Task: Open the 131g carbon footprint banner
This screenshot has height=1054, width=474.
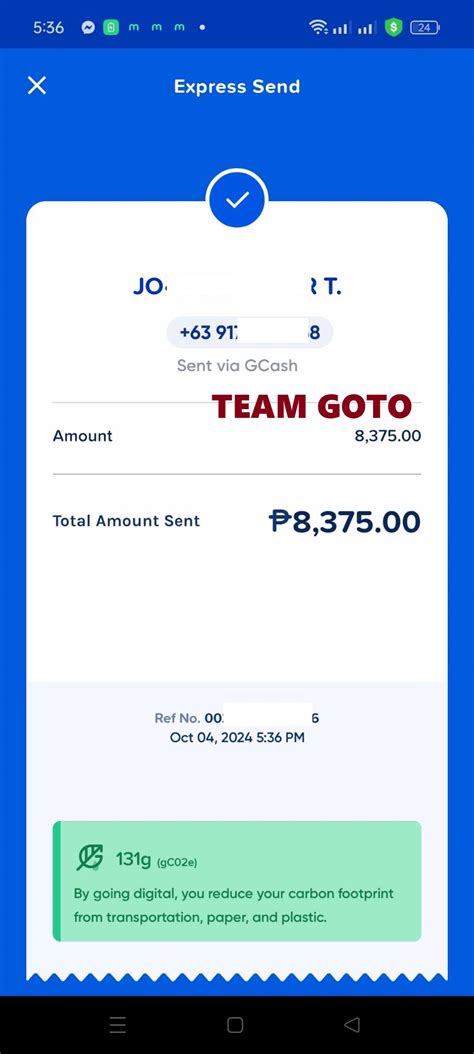Action: pos(237,881)
